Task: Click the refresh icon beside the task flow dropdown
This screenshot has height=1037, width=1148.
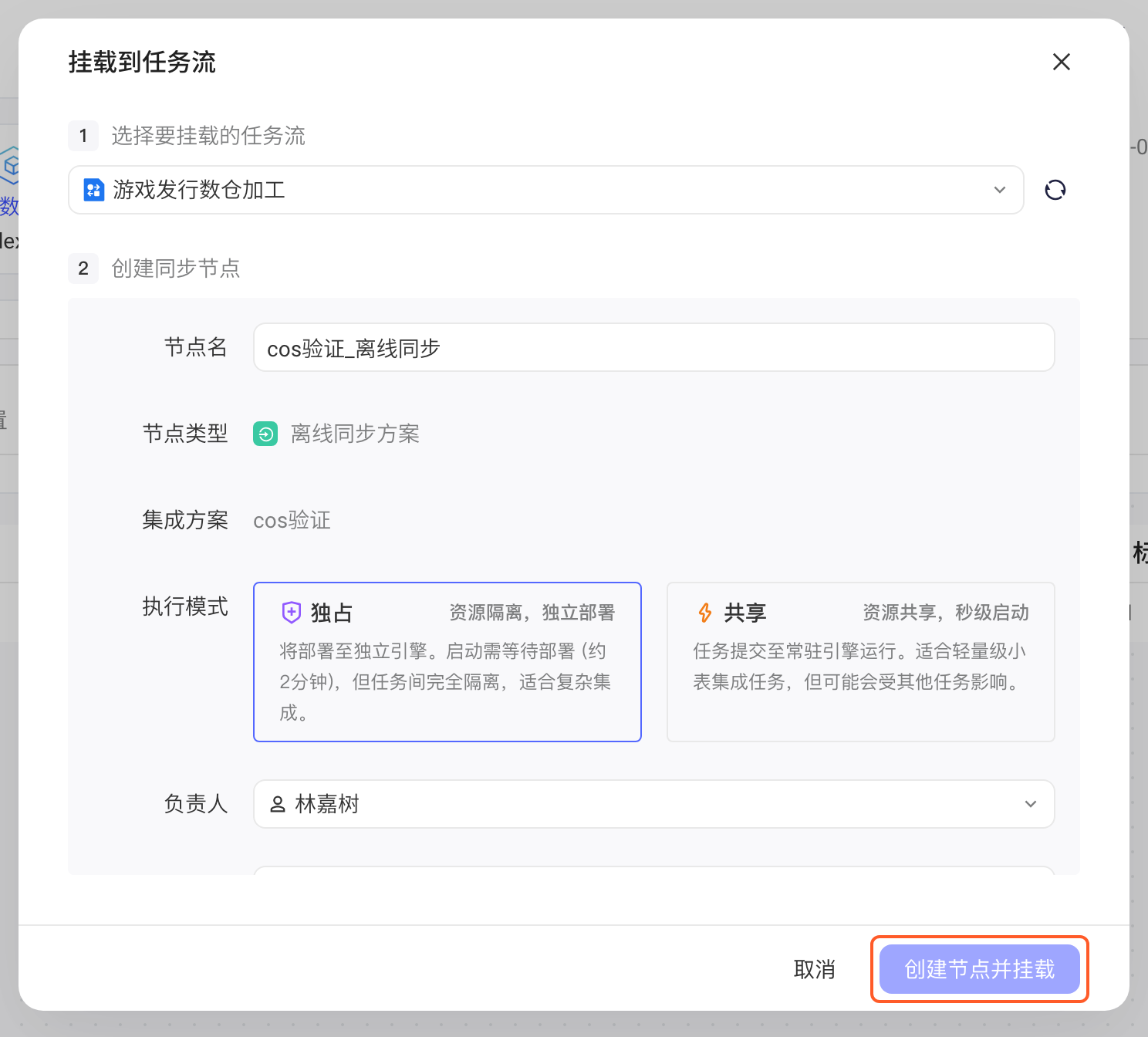Action: (x=1055, y=190)
